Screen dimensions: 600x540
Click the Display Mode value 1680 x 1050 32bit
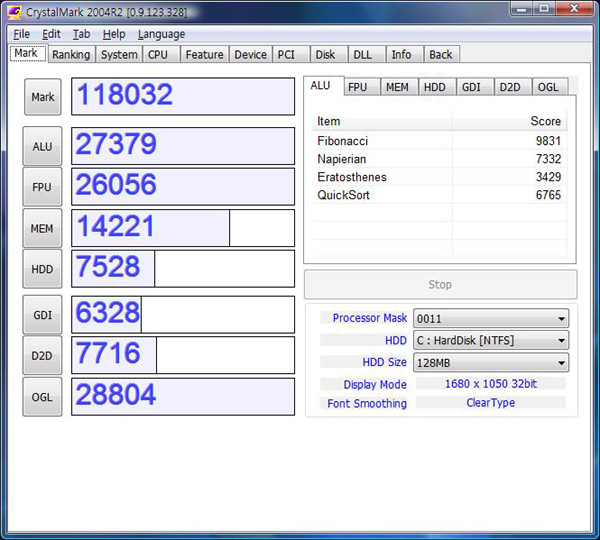tap(491, 383)
